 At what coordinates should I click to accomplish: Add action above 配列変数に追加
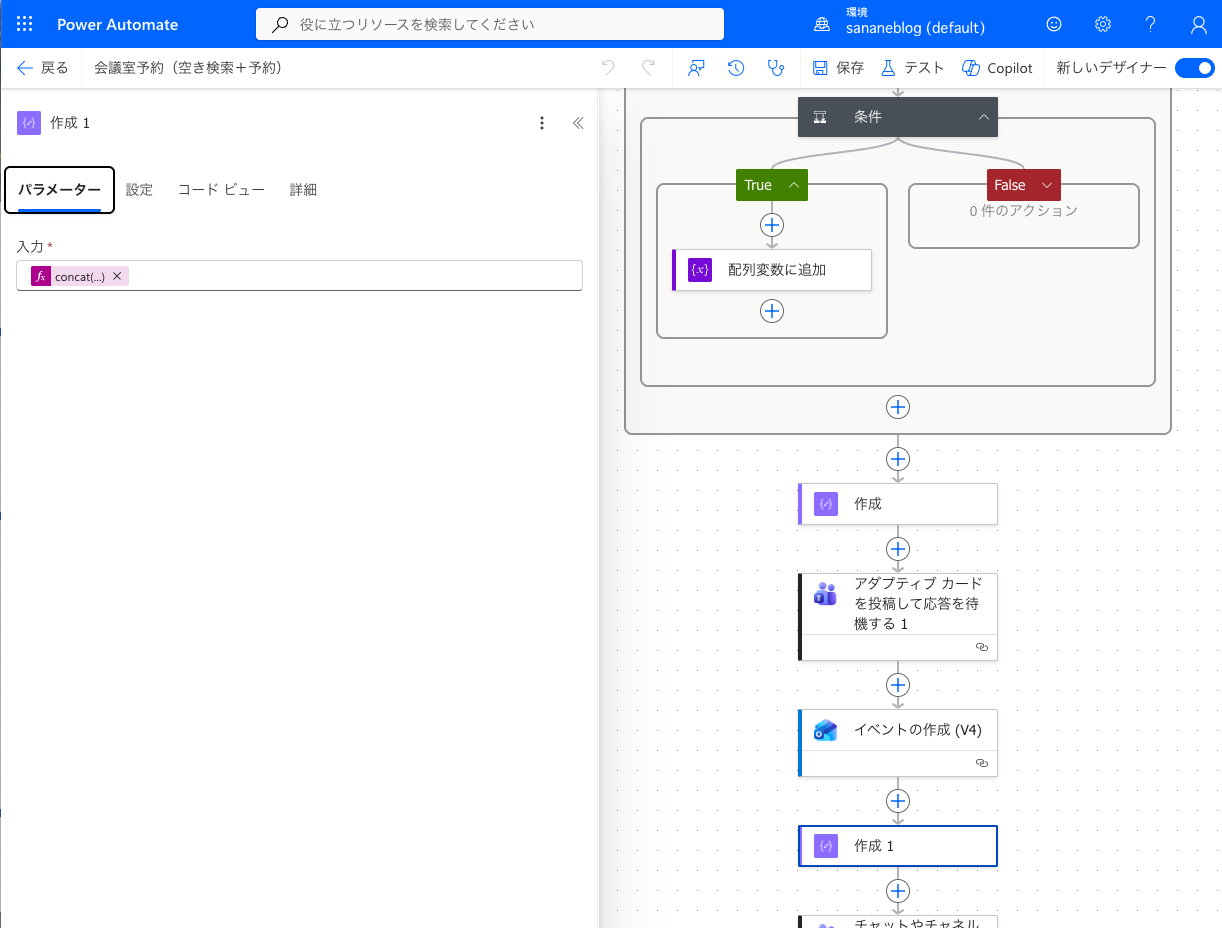coord(772,224)
